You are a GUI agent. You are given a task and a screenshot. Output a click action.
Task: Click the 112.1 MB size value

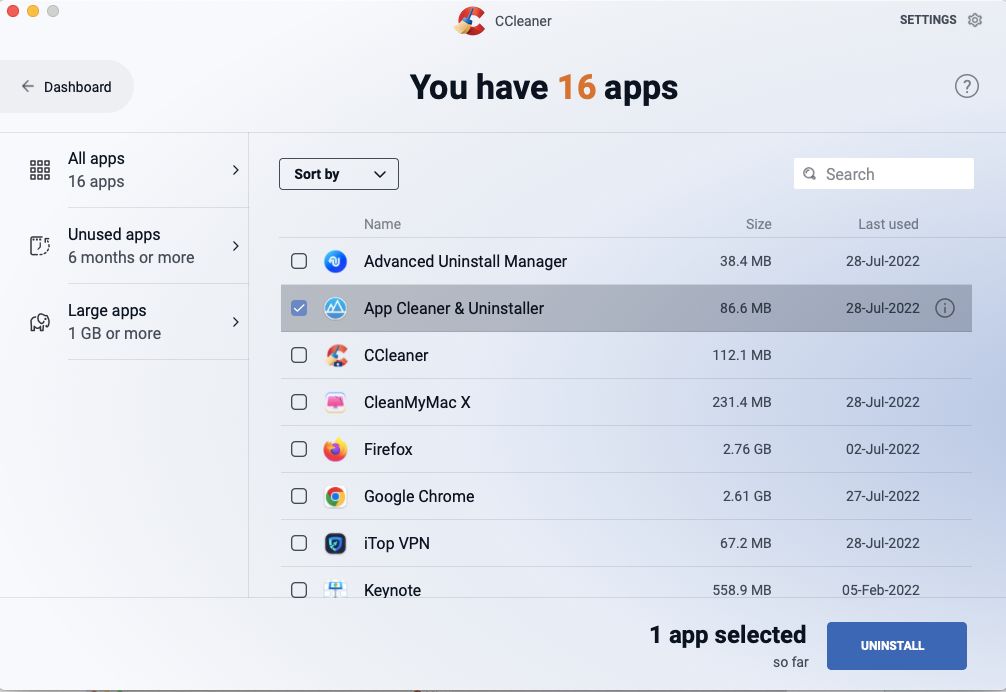742,355
